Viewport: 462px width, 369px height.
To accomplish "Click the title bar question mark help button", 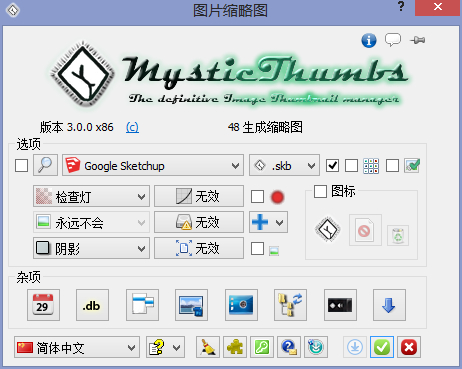I will point(401,7).
